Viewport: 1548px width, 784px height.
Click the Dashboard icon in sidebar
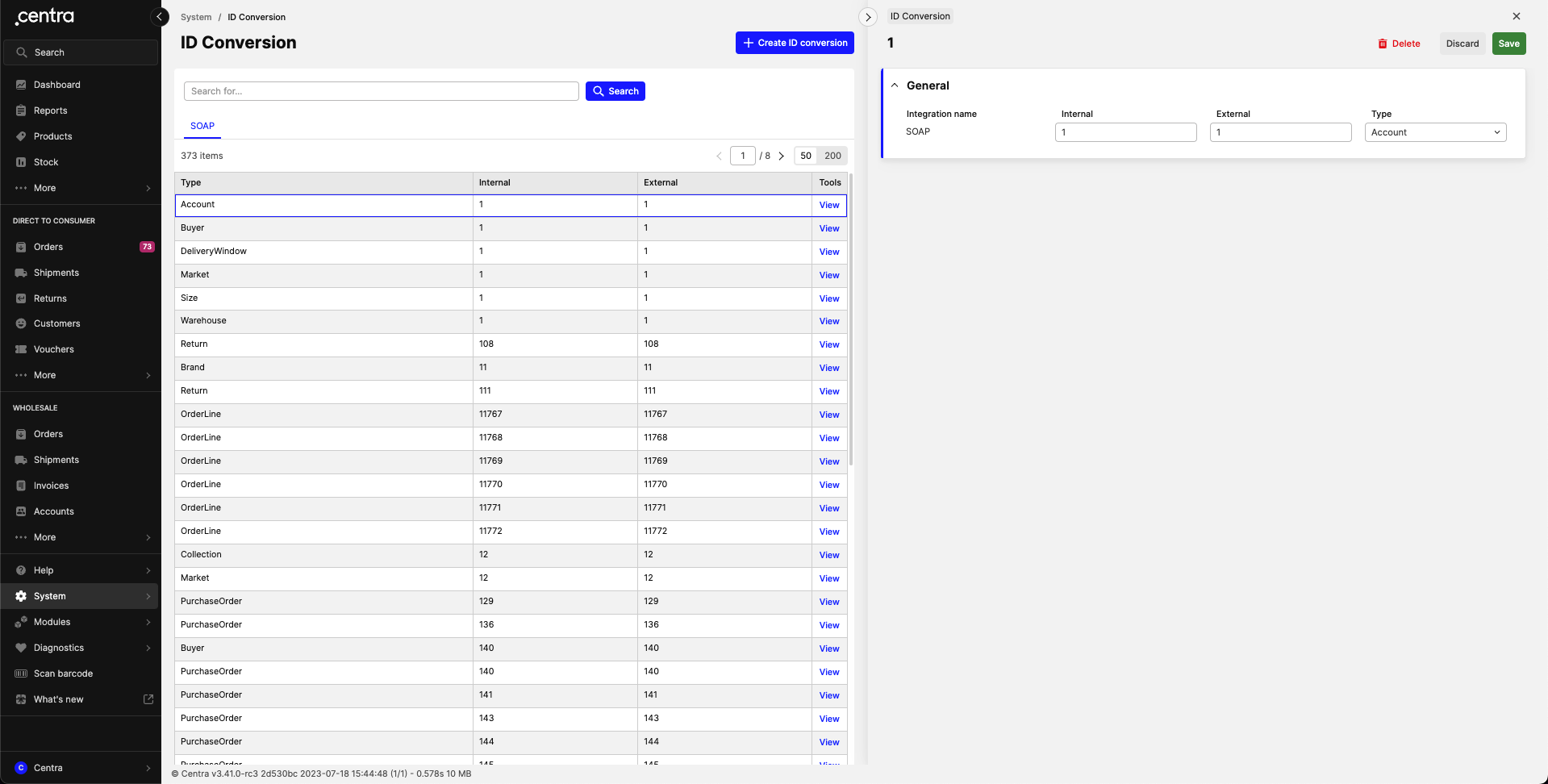[21, 85]
